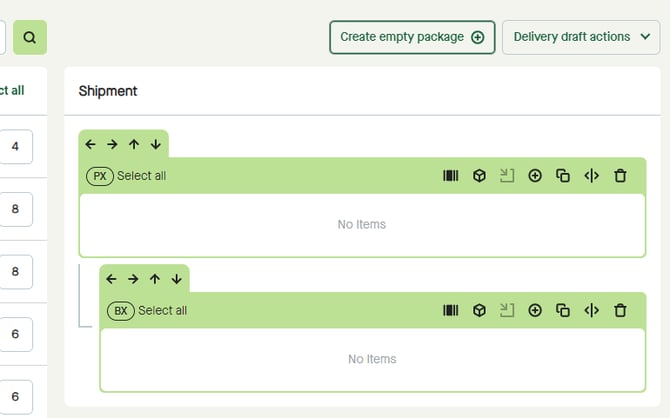
Task: Click the box icon in PX package
Action: 479,176
